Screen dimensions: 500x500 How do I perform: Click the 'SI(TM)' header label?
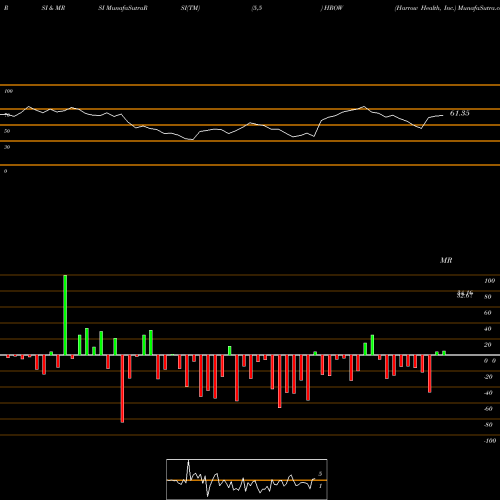pos(190,8)
